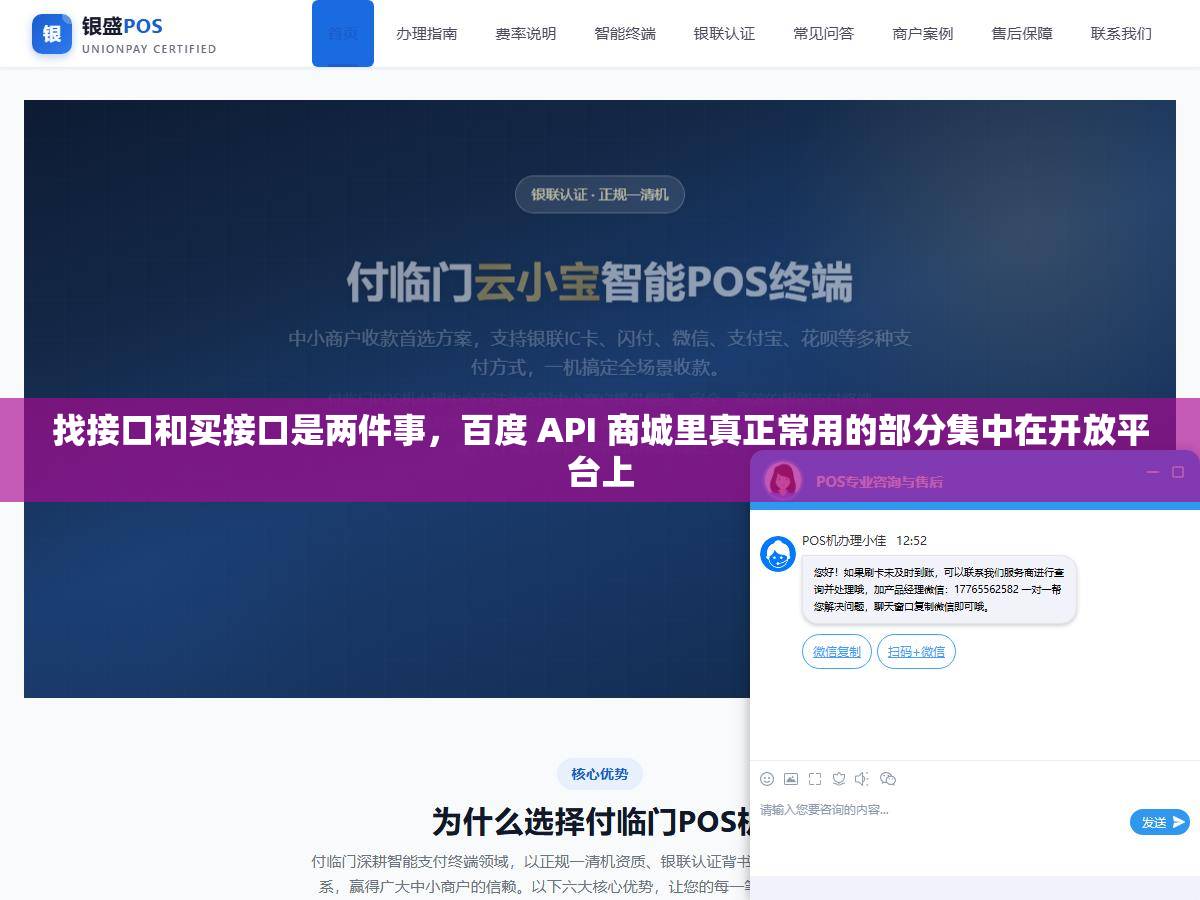Send the chat message with 发送

1160,822
